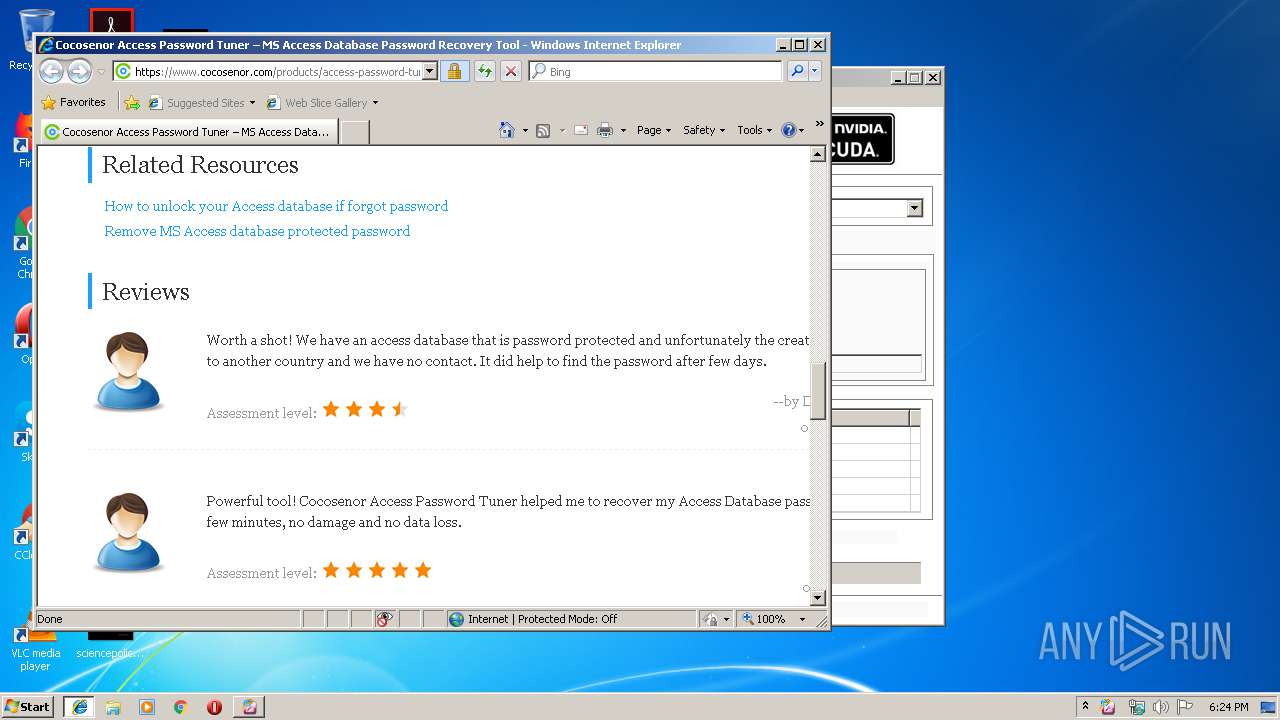This screenshot has height=720, width=1280.
Task: Click the Internet zone globe icon
Action: click(x=457, y=619)
